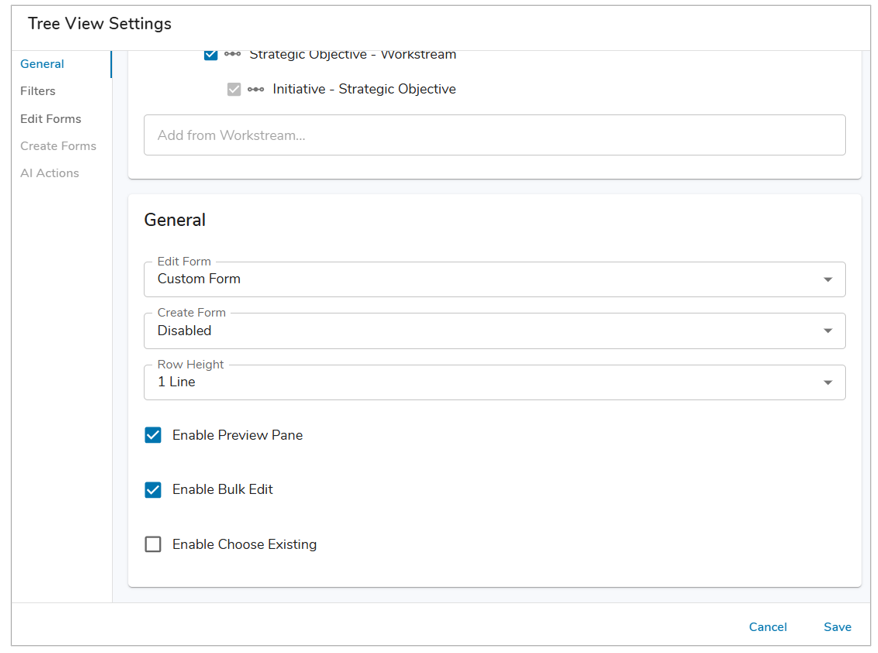Enable Choose Existing checkbox
Viewport: 878px width, 653px height.
click(153, 544)
